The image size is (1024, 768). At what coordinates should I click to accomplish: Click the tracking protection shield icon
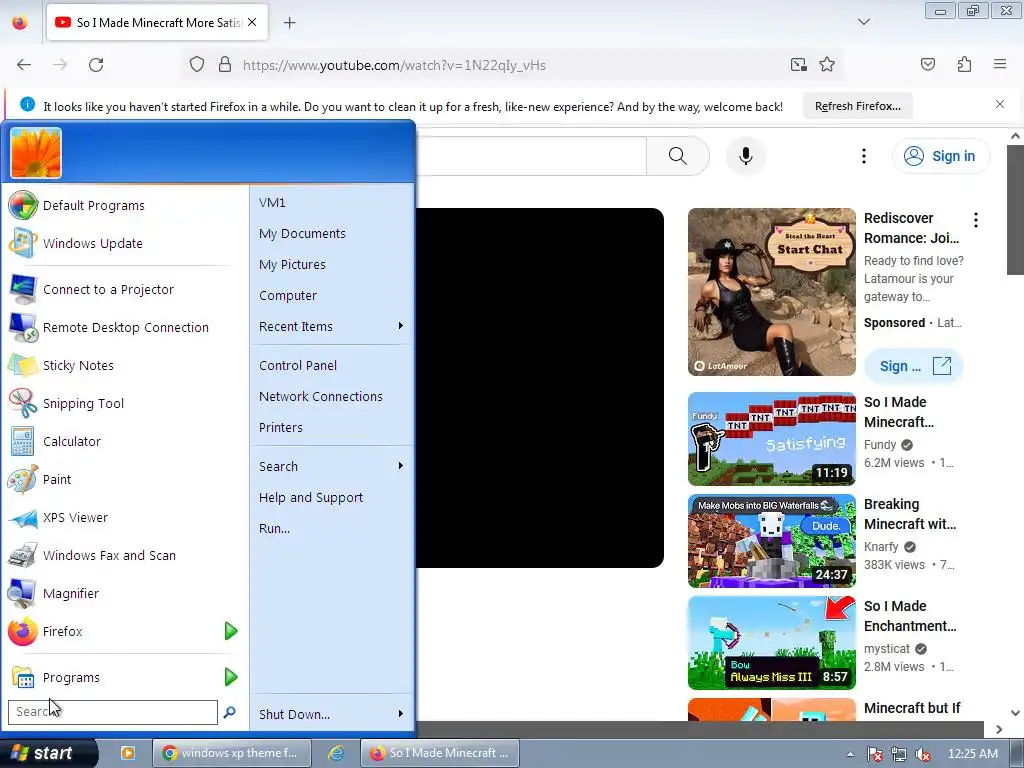coord(197,65)
